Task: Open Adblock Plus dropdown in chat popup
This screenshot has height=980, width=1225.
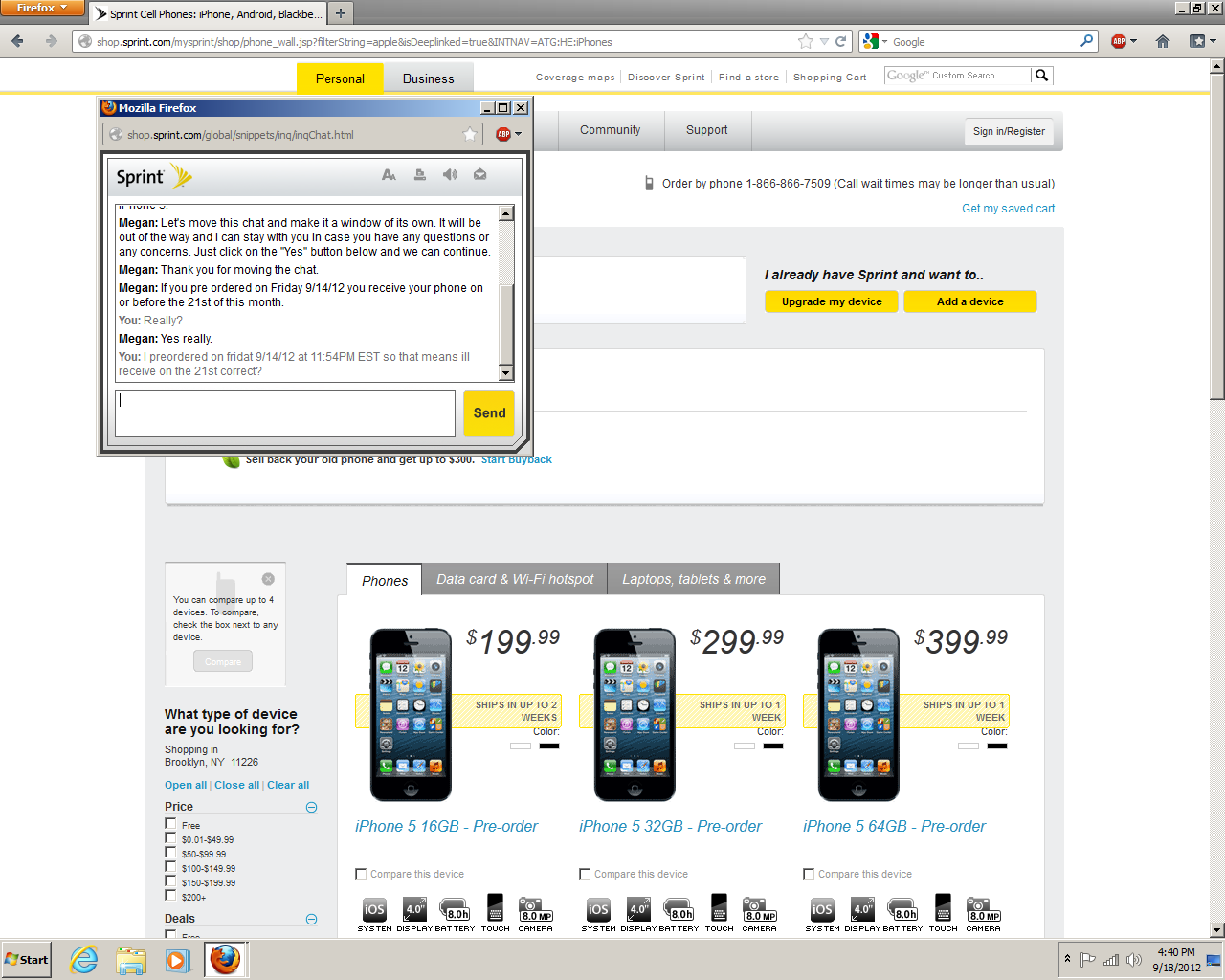Action: (x=519, y=134)
